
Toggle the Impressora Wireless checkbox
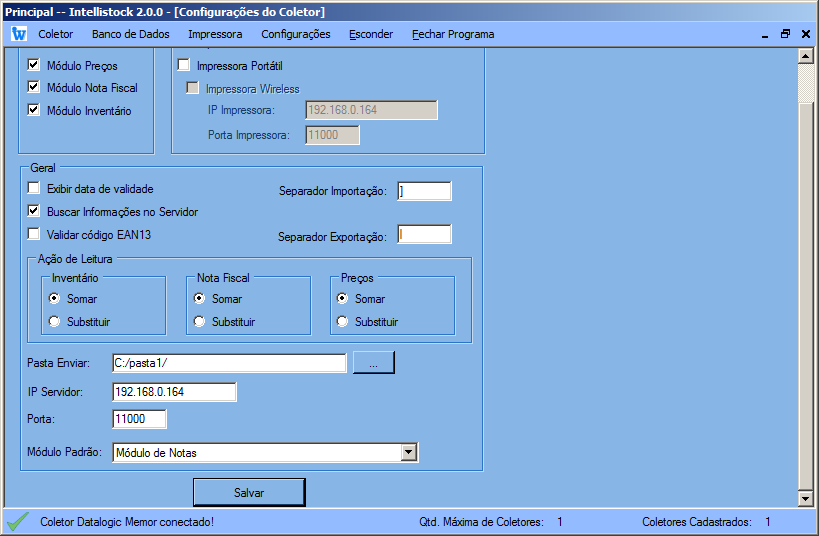click(192, 88)
